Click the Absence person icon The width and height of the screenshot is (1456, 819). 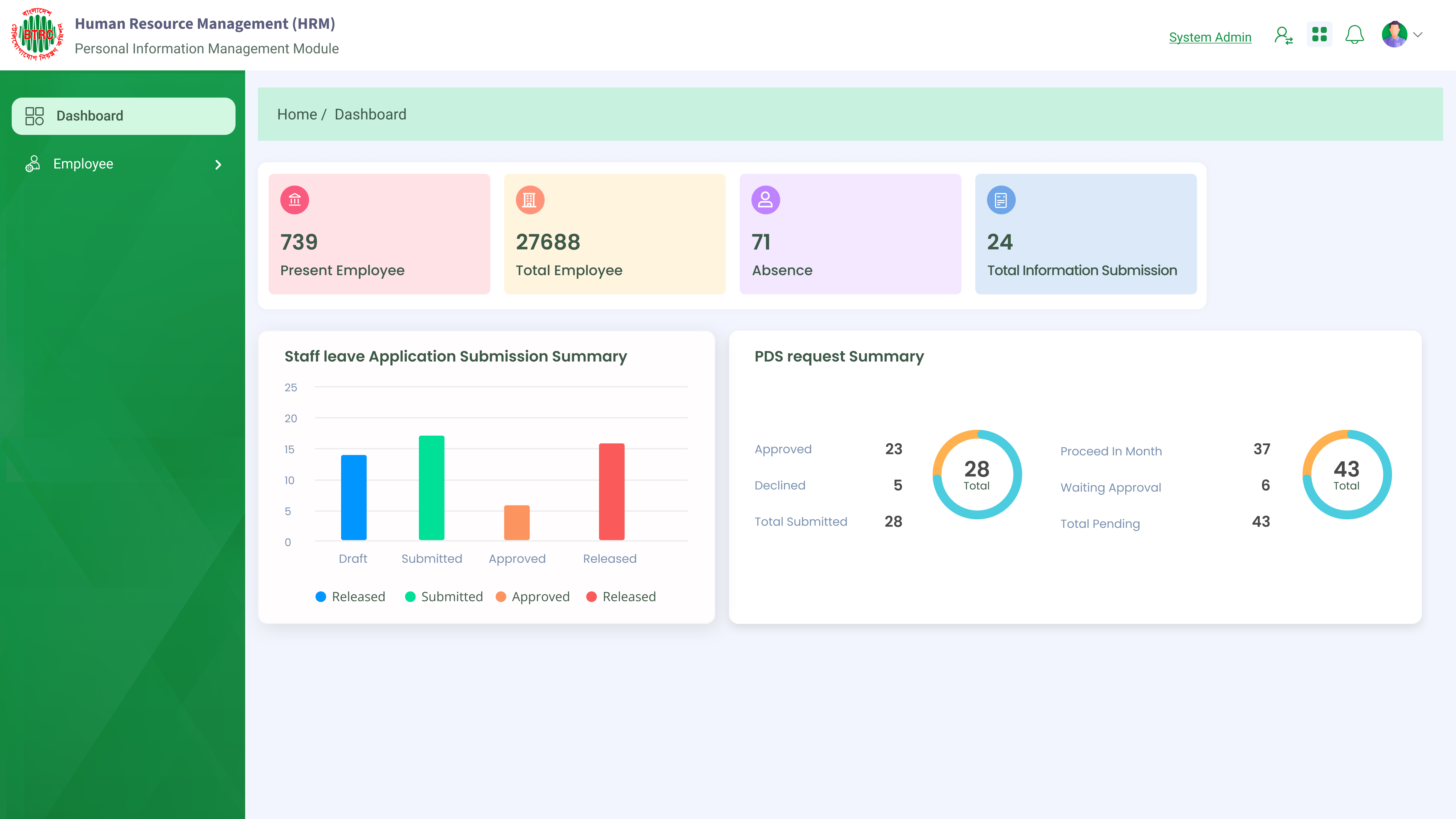765,200
